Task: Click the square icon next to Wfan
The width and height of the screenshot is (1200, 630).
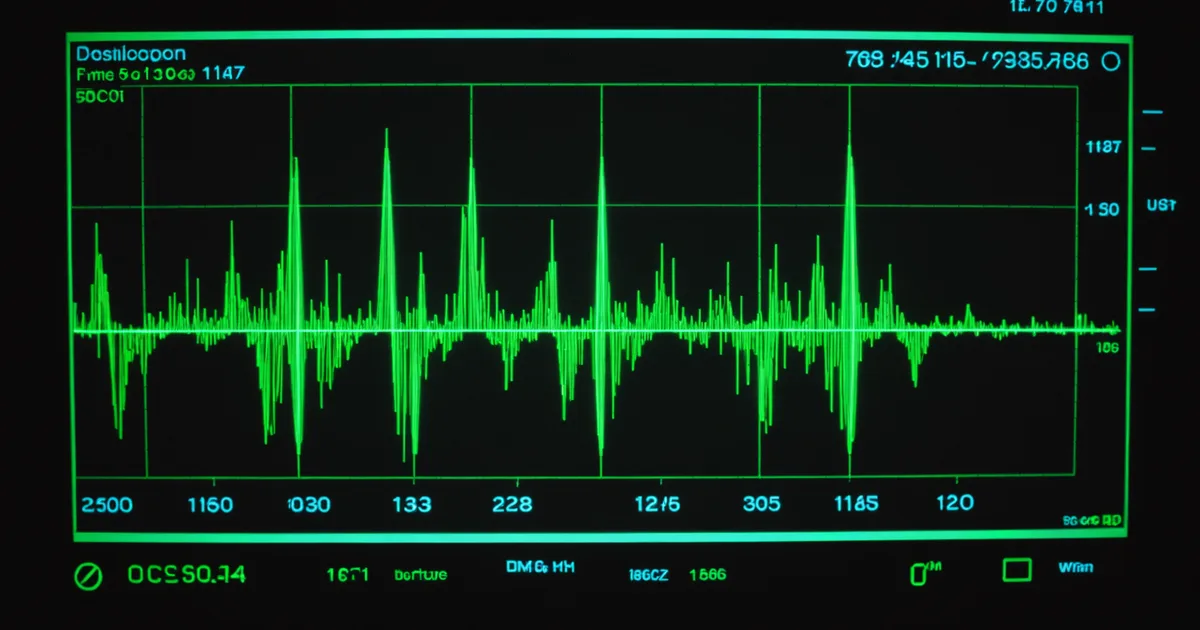Action: point(1017,570)
